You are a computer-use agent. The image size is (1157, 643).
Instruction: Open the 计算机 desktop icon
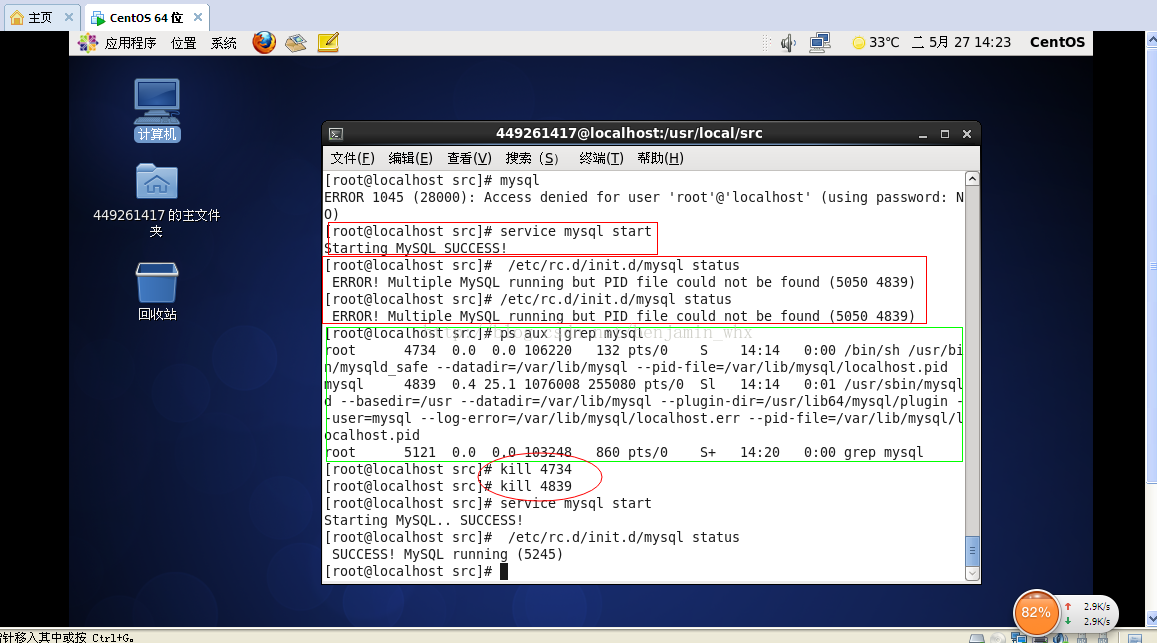click(x=156, y=110)
